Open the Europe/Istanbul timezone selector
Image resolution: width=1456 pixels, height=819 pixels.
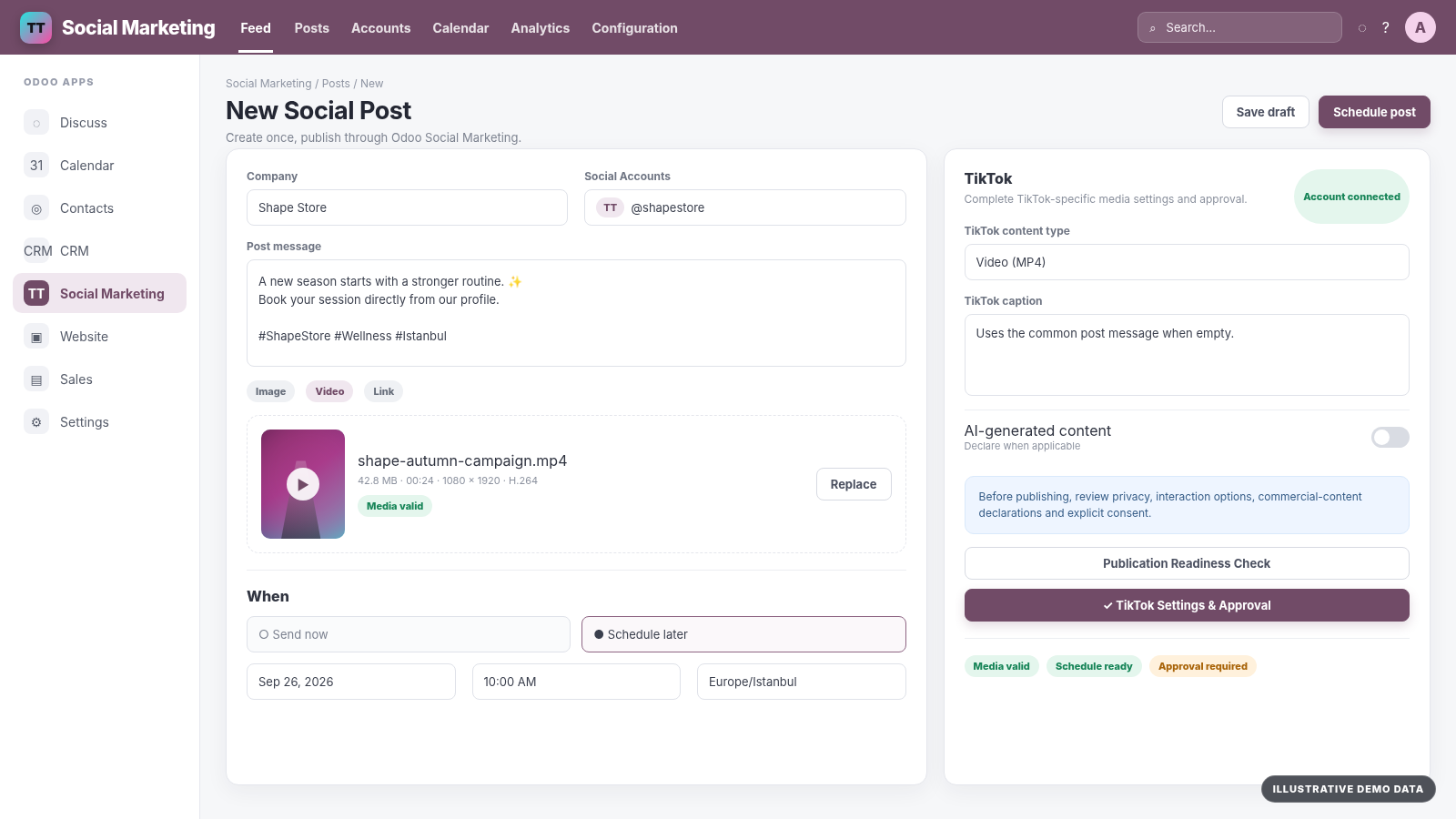click(802, 682)
